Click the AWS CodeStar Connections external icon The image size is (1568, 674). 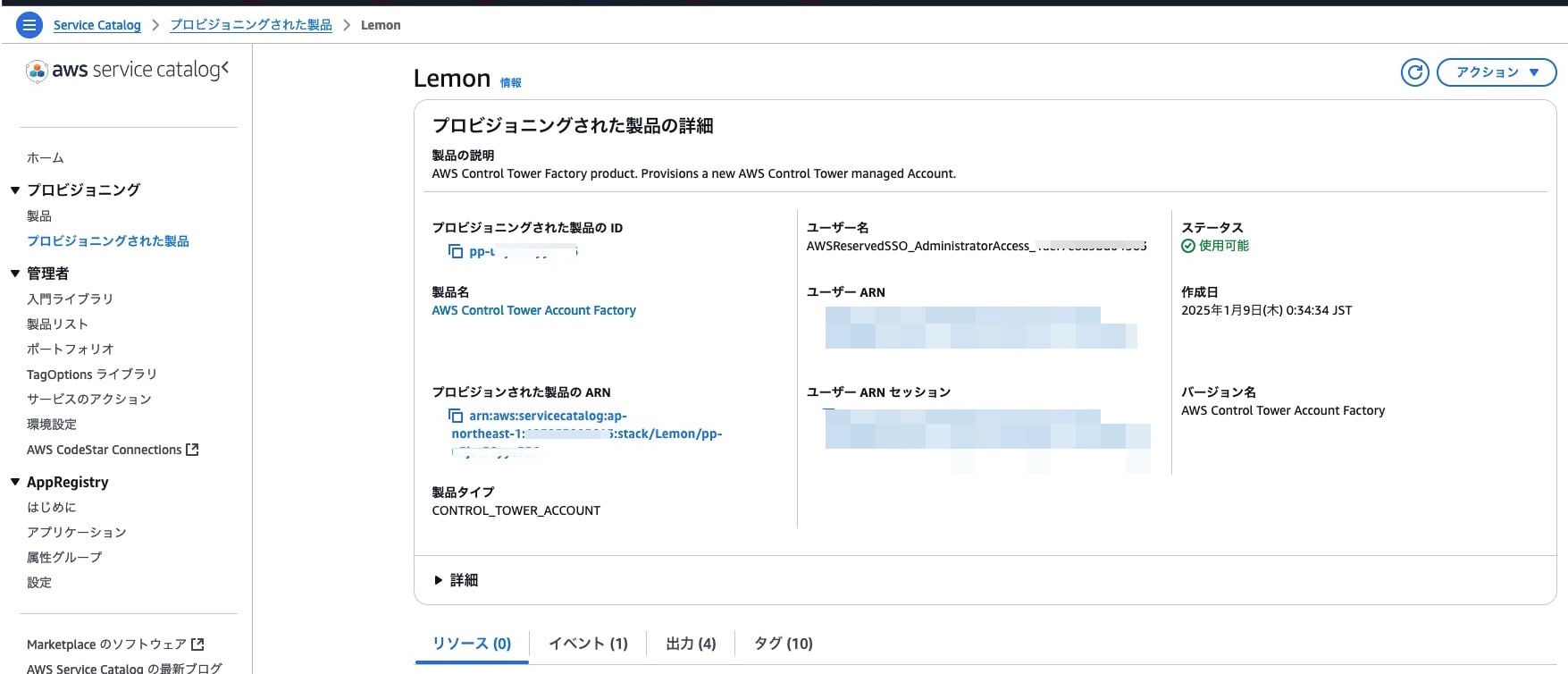(192, 450)
